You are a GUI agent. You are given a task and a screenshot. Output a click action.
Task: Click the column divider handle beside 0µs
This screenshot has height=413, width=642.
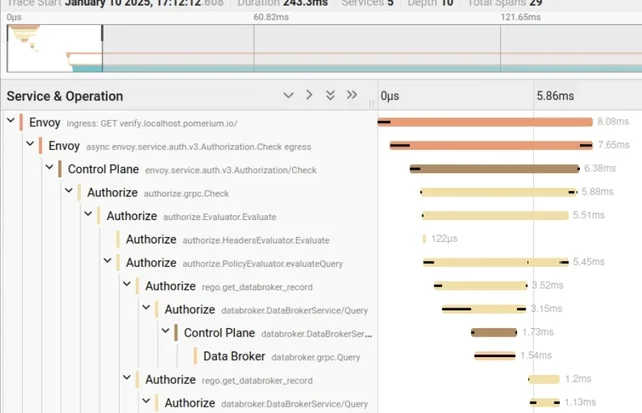tap(371, 104)
